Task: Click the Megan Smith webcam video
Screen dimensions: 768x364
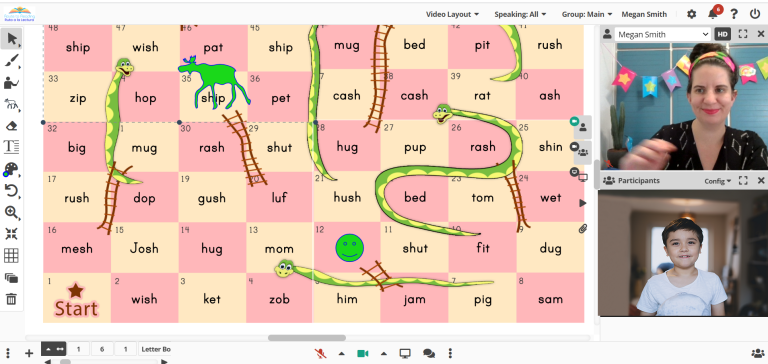Action: pos(684,106)
